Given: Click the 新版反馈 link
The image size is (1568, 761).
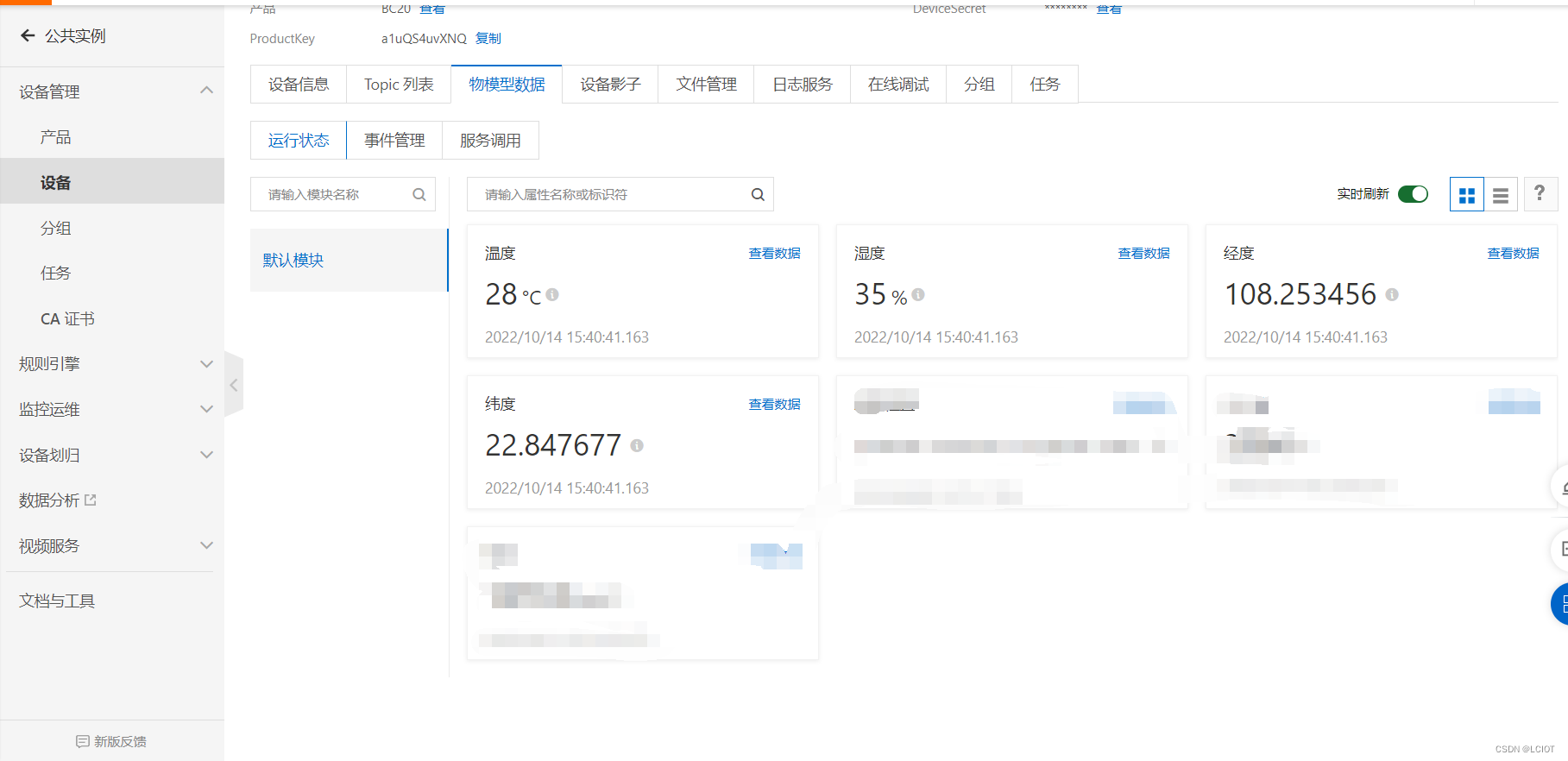Looking at the screenshot, I should pos(120,741).
